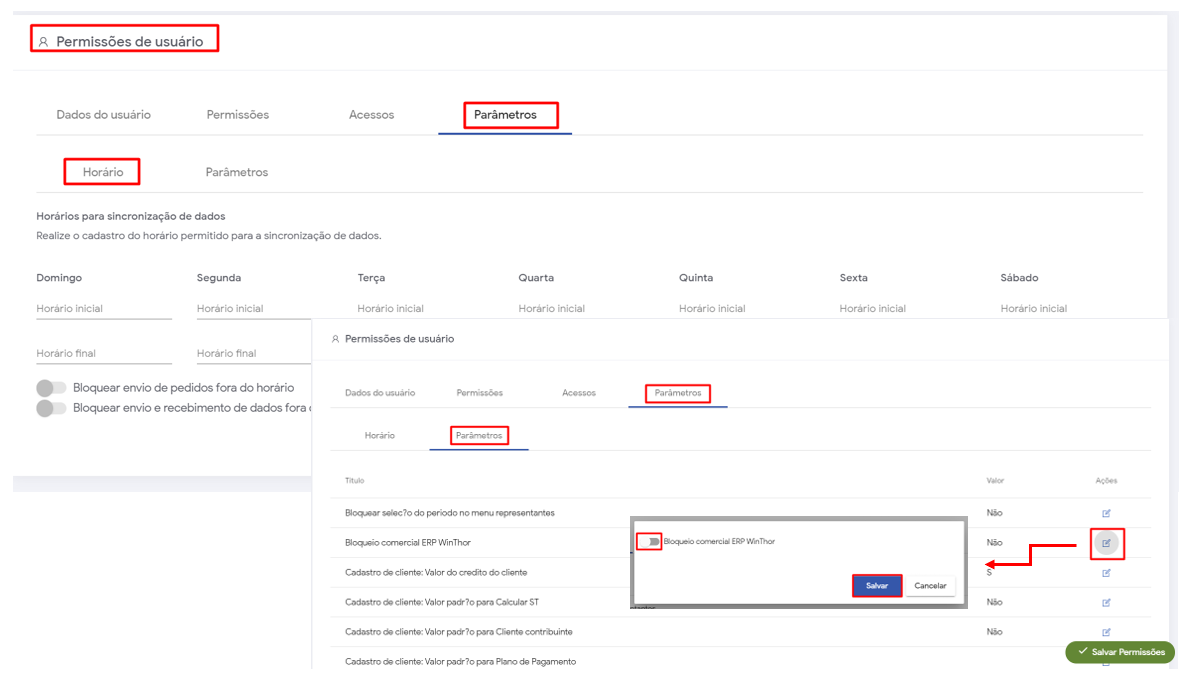The height and width of the screenshot is (691, 1179).
Task: Edit the Valor do credito do cliente parameter
Action: click(x=1106, y=573)
